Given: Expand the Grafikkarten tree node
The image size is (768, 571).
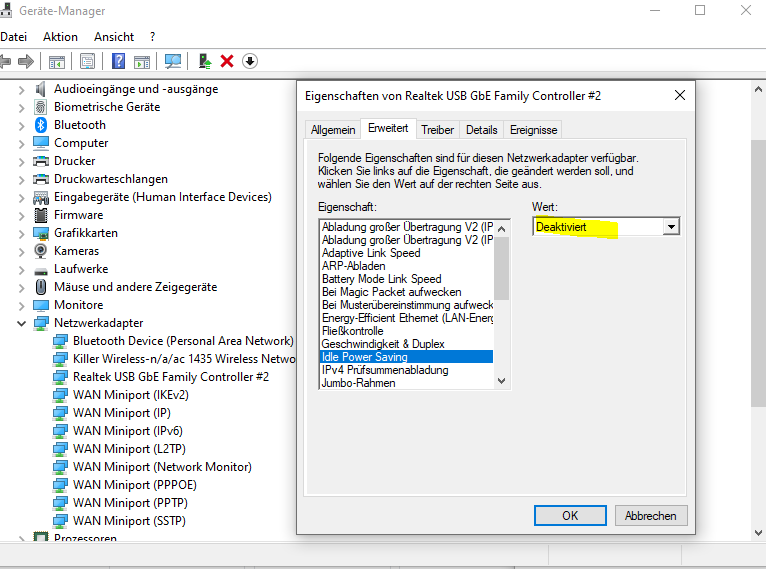Looking at the screenshot, I should coord(22,233).
